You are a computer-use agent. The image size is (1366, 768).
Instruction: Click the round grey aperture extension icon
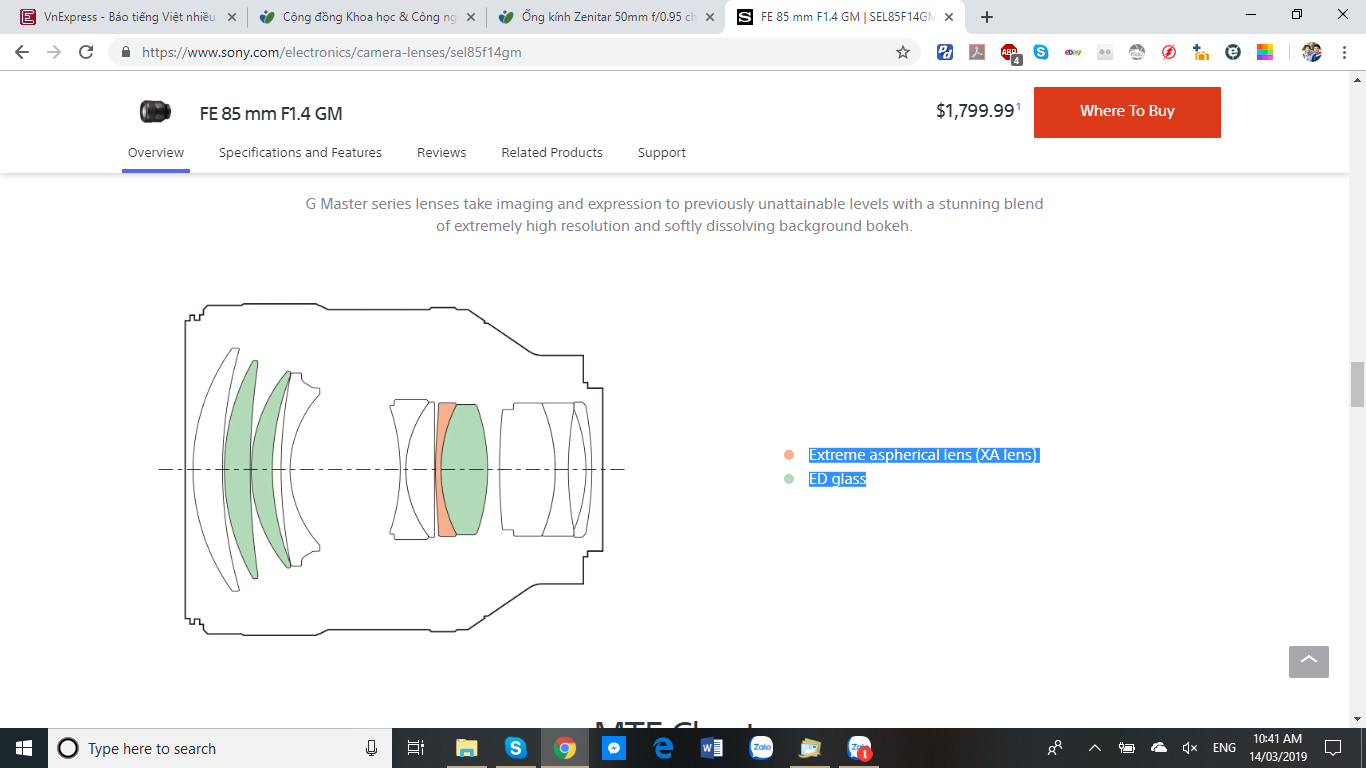pos(1137,52)
